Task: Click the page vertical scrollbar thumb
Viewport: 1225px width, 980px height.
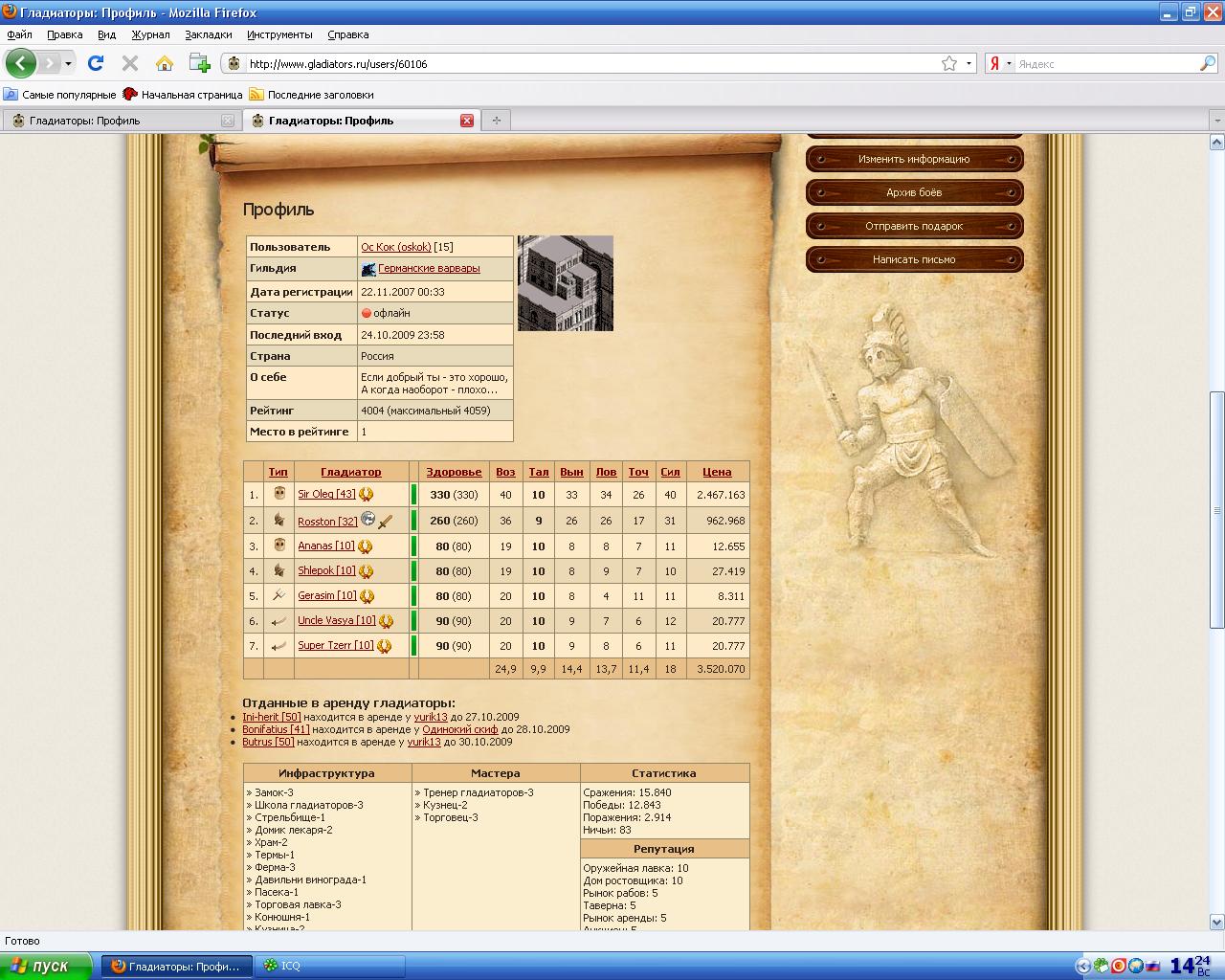Action: [x=1216, y=509]
